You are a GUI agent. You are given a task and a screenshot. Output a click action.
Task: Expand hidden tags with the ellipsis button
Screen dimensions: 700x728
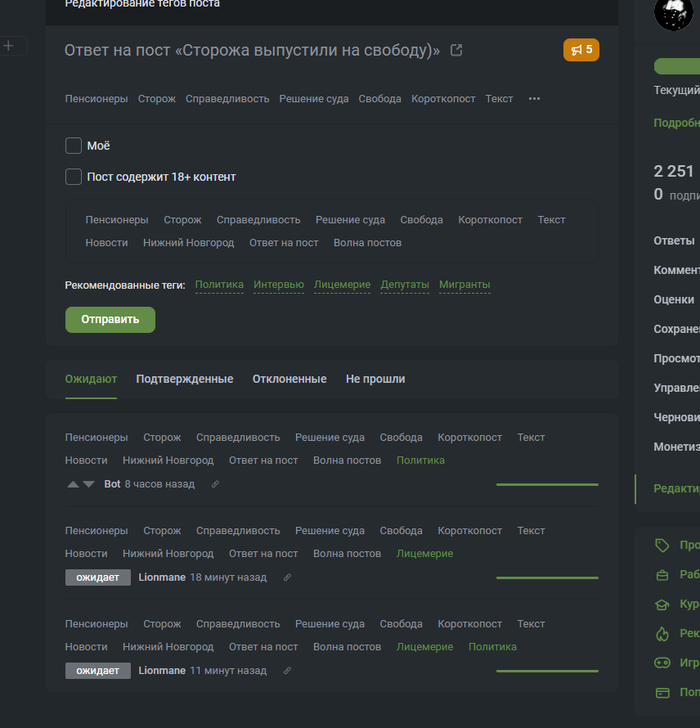click(x=534, y=99)
